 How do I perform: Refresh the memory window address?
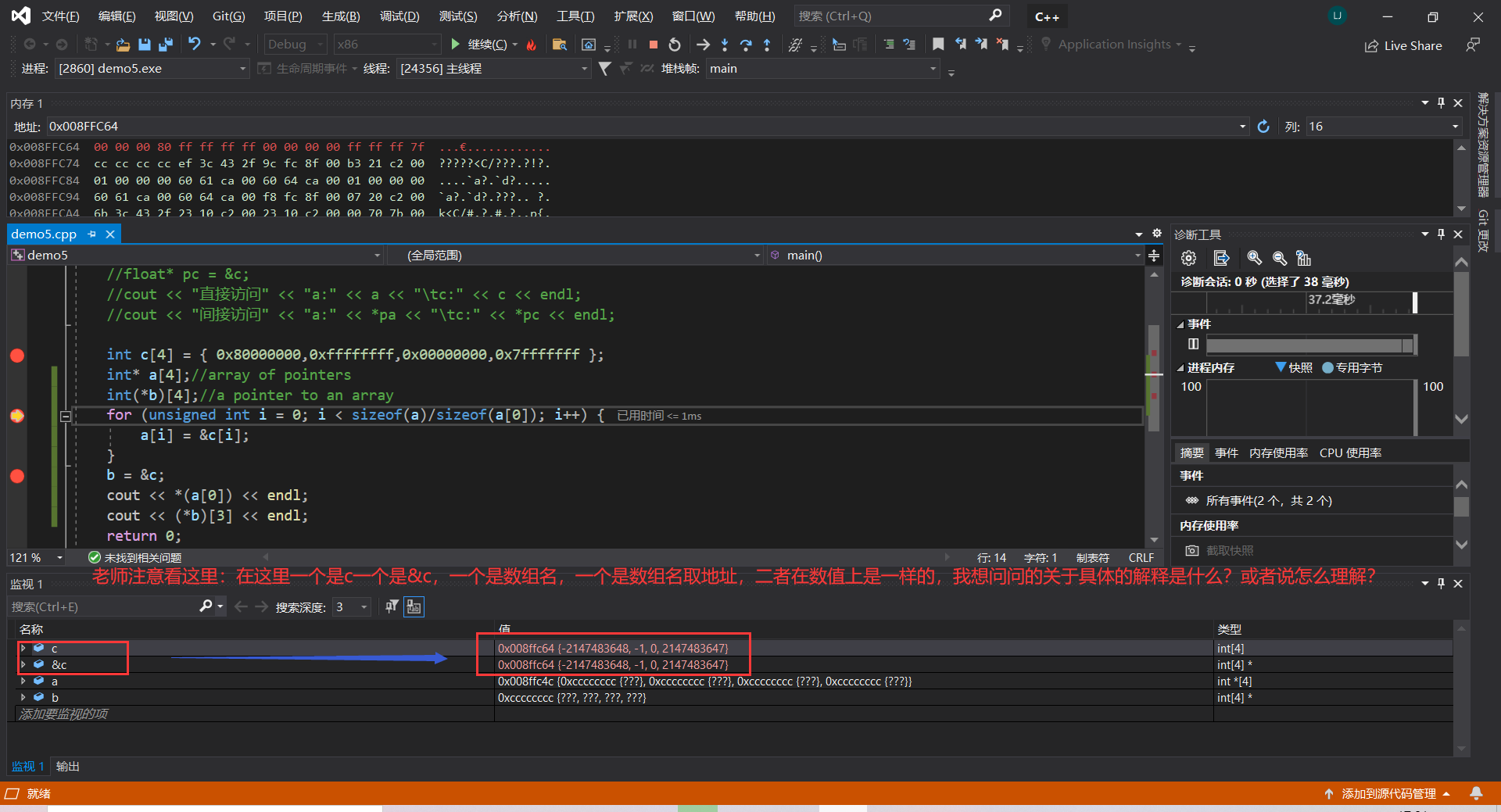pyautogui.click(x=1263, y=127)
